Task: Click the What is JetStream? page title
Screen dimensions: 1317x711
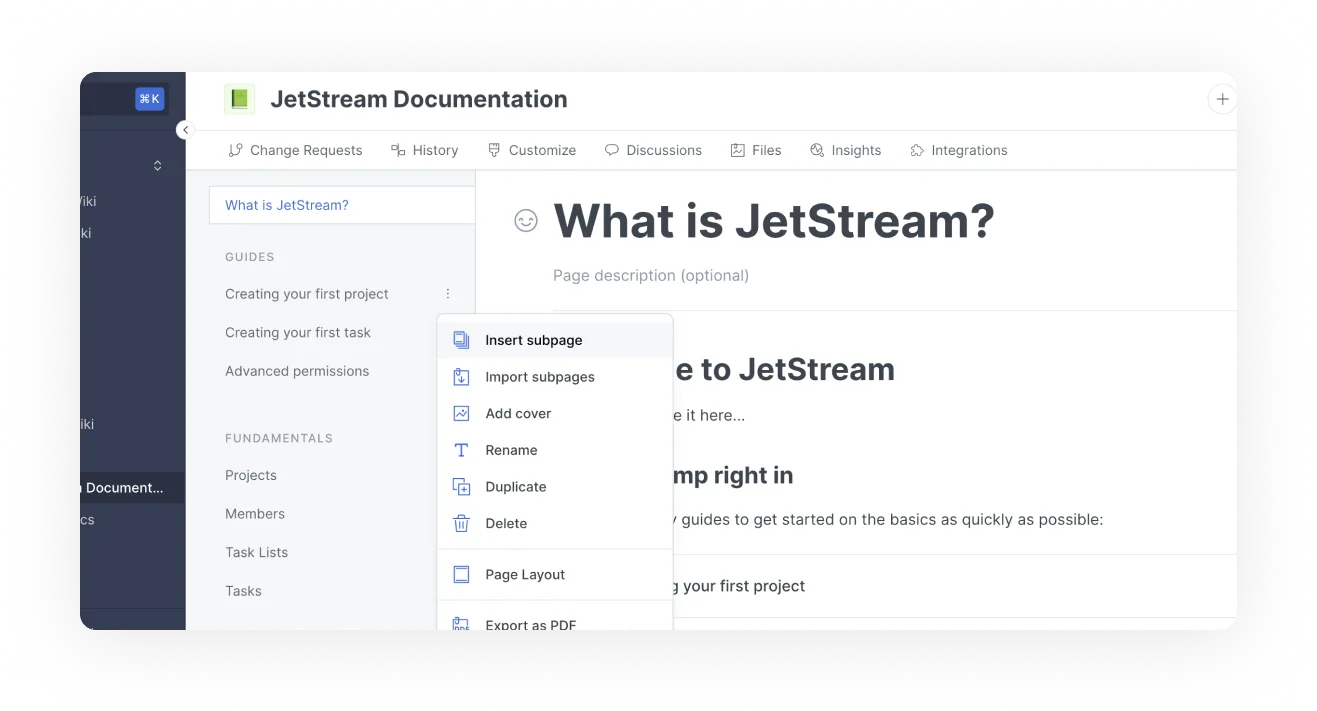Action: 774,221
